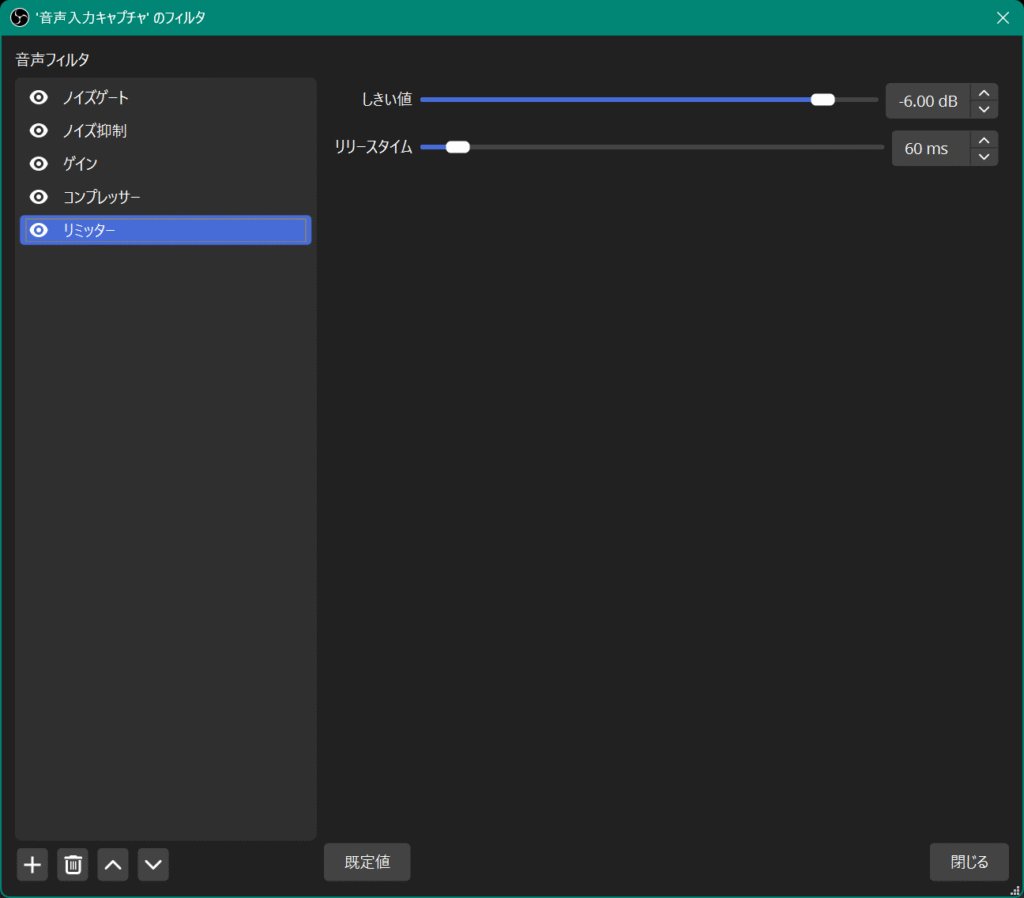Reset settings with 既定値 button
Screen dimensions: 1024x898
pyautogui.click(x=367, y=862)
